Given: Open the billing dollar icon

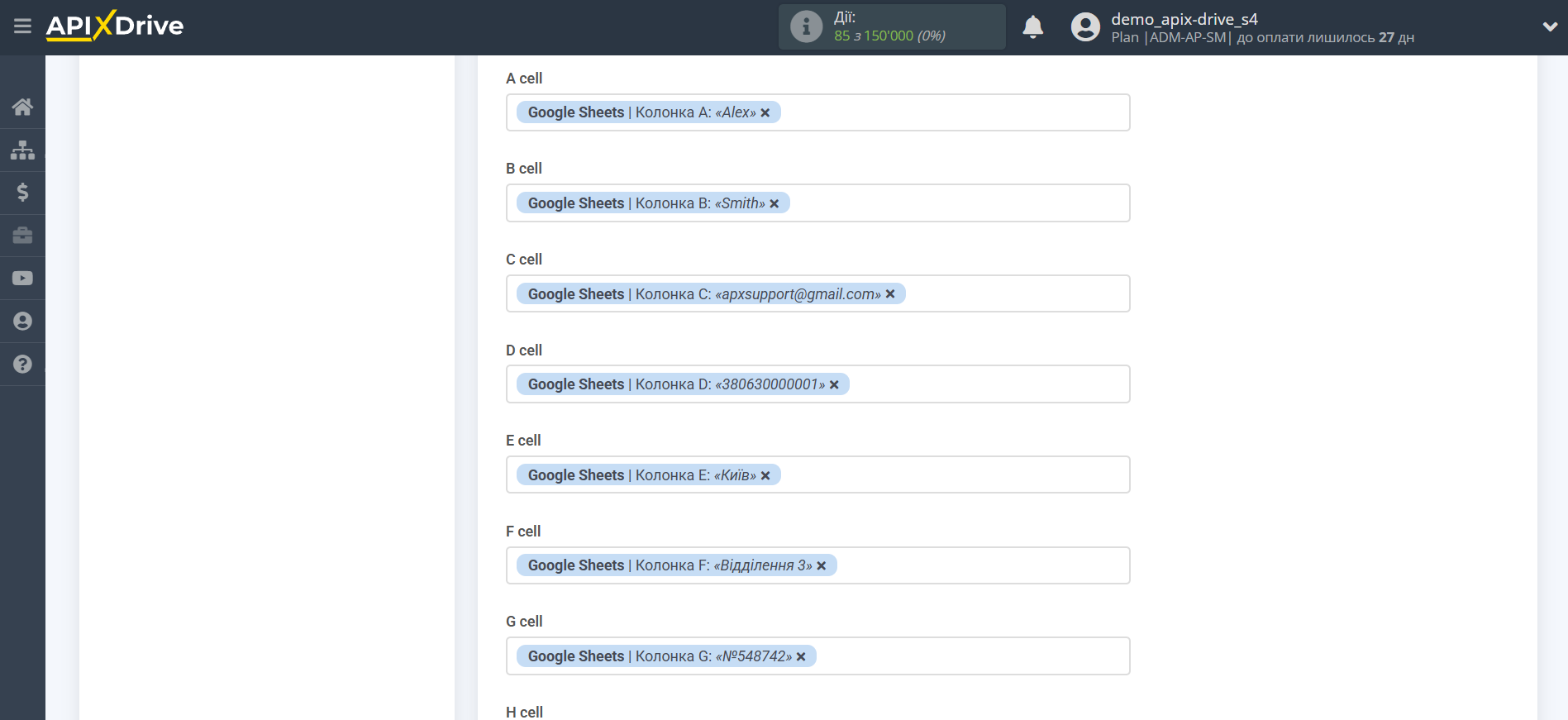Looking at the screenshot, I should click(22, 193).
